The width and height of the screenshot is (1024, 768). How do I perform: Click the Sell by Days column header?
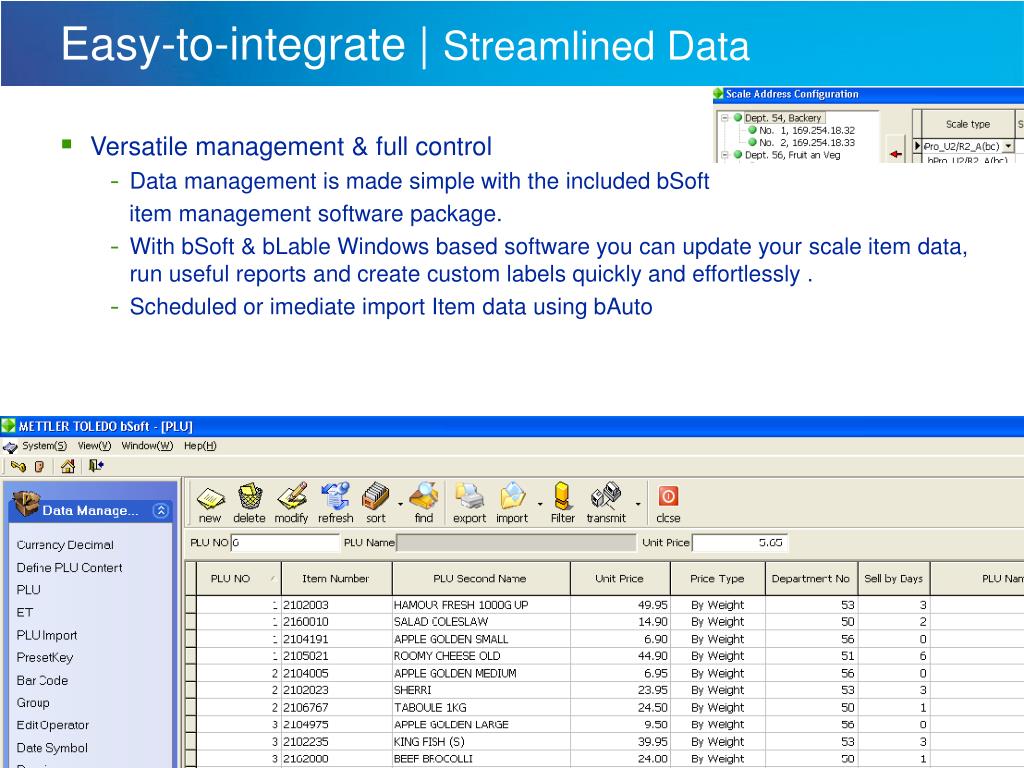[x=894, y=579]
